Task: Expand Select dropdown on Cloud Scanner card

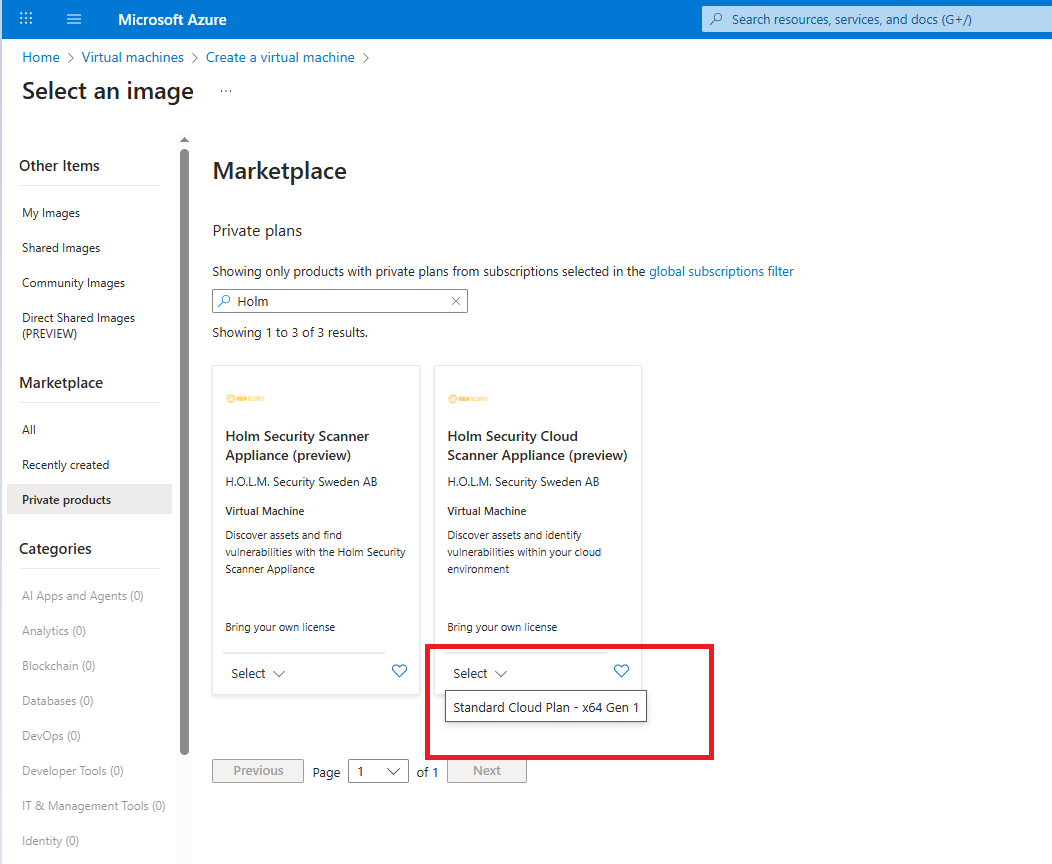Action: [x=480, y=674]
